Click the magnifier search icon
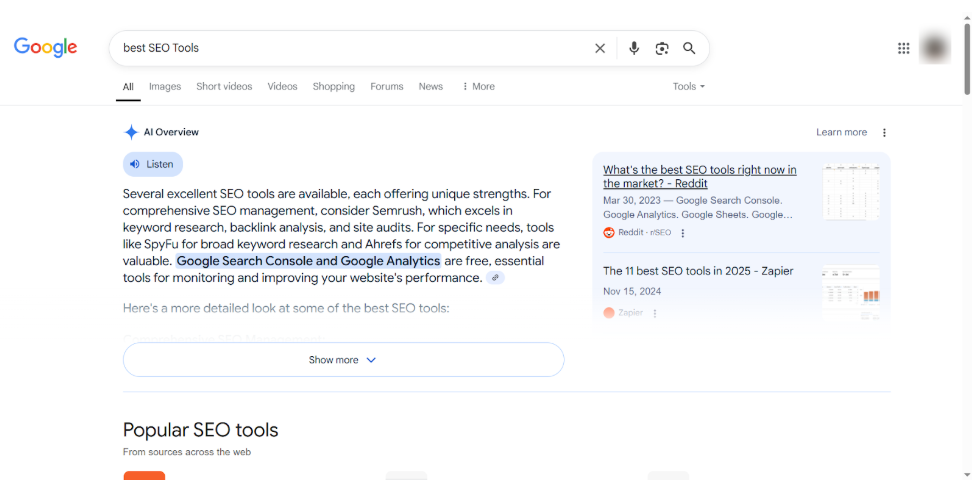 point(689,48)
